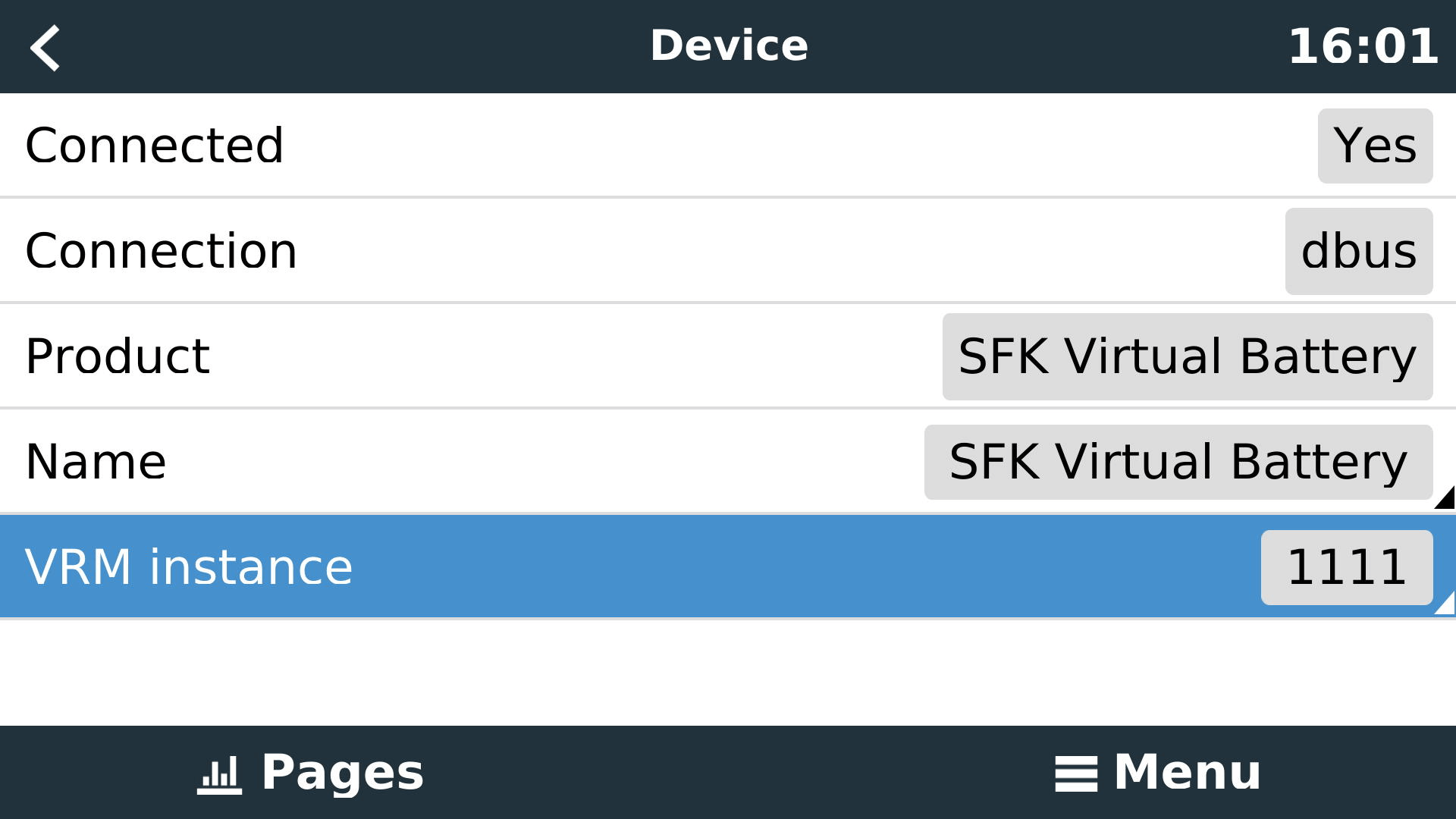Select the Pages bar-chart icon
This screenshot has width=1456, height=819.
point(218,772)
